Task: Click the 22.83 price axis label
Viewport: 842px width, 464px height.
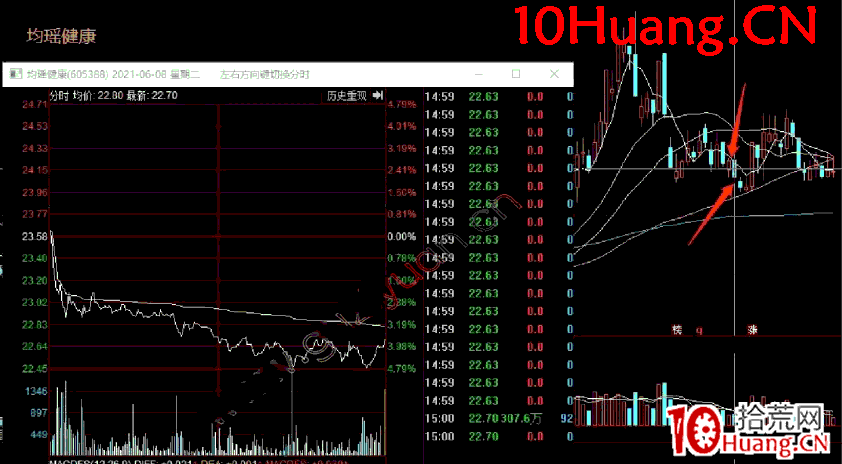Action: pos(34,324)
